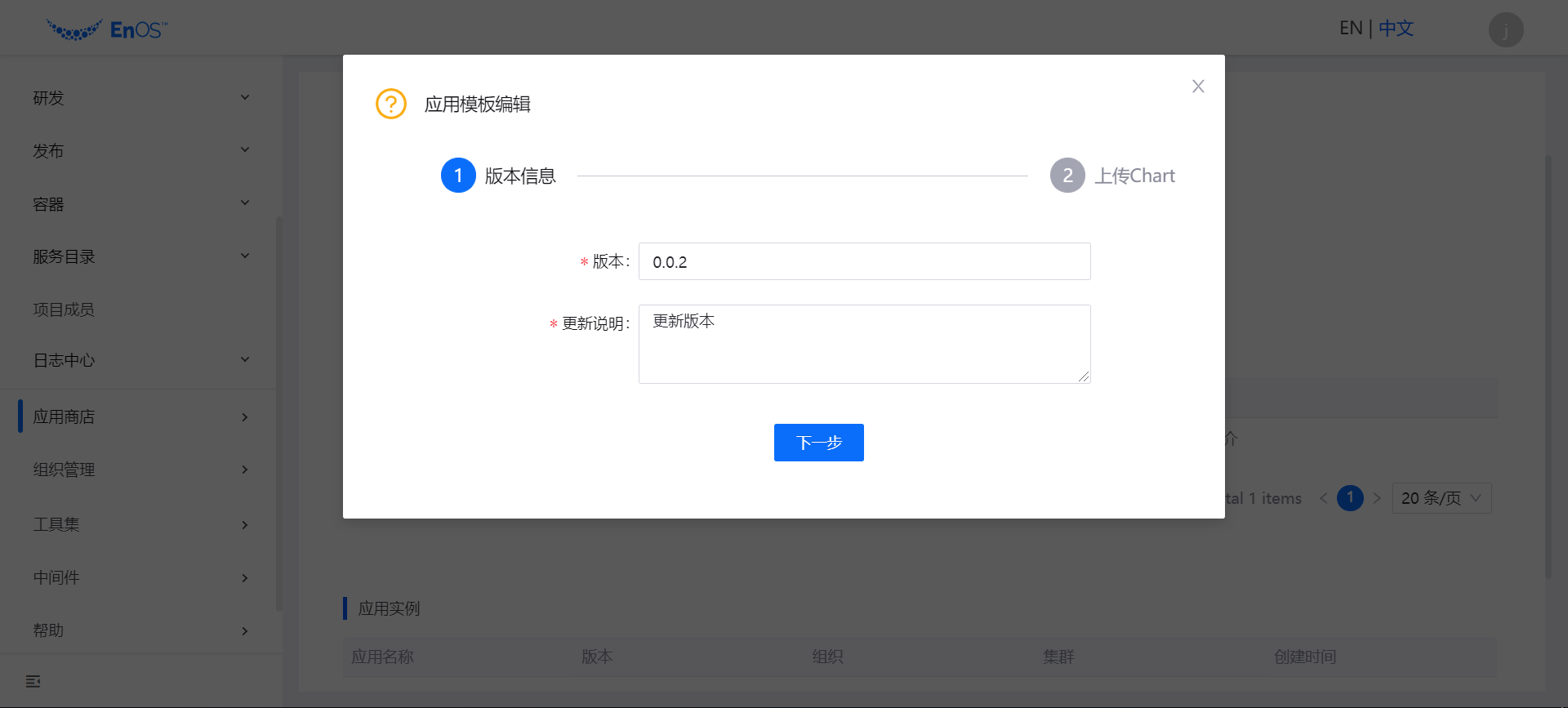Open the 应用商店 menu
This screenshot has width=1568, height=708.
[141, 416]
